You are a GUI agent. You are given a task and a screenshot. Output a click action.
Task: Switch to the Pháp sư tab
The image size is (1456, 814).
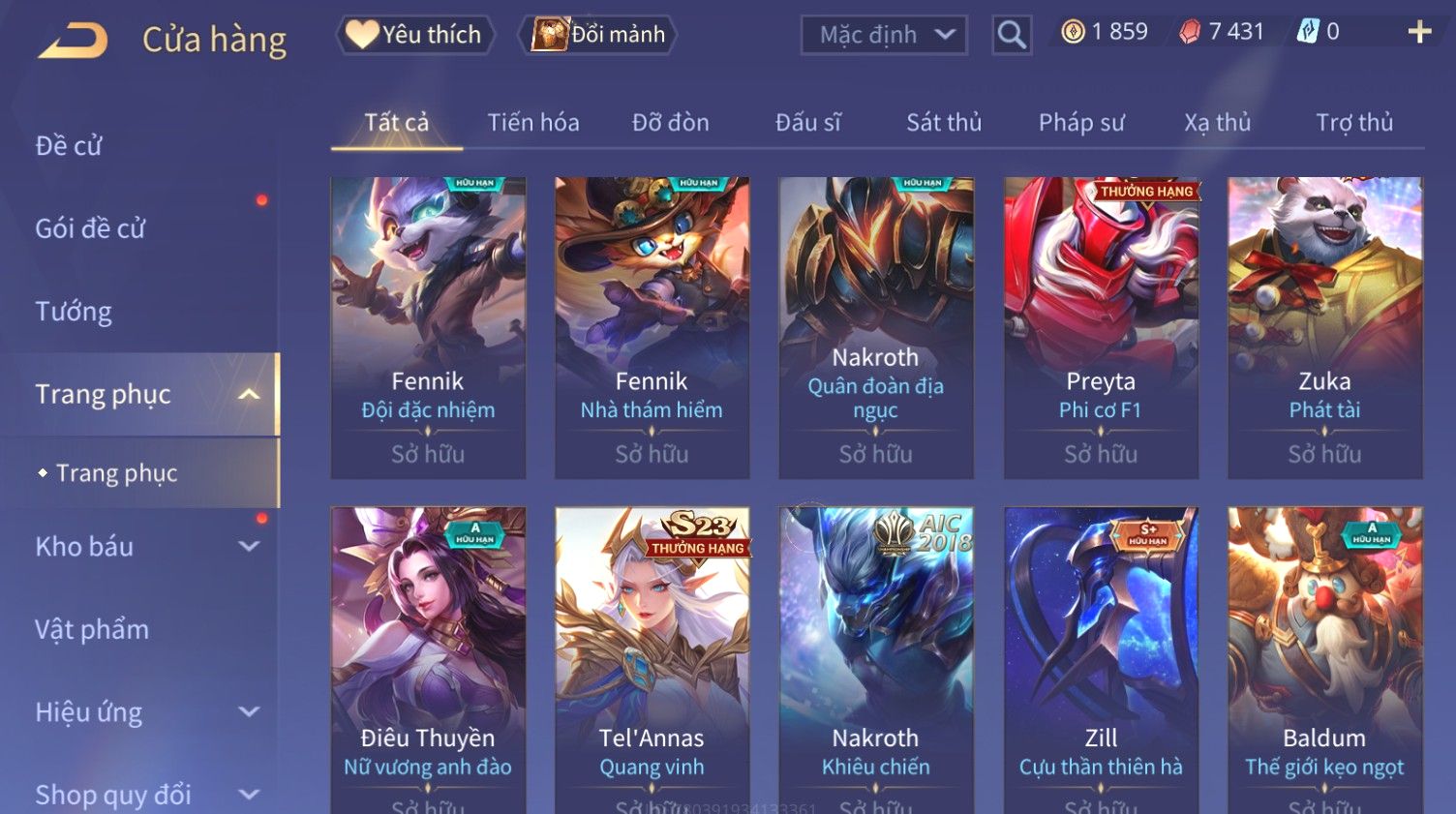click(1081, 123)
